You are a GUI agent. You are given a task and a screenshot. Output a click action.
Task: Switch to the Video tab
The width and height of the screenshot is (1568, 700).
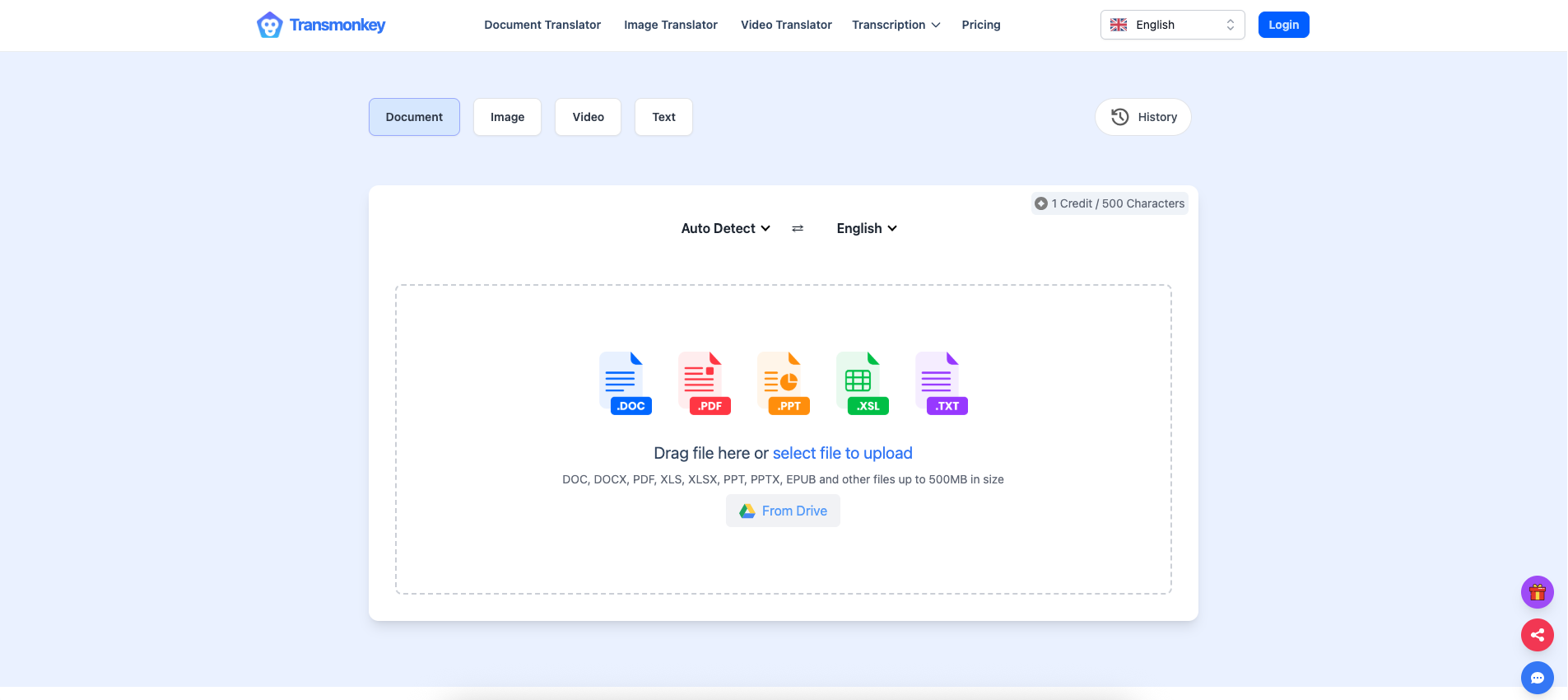[588, 117]
